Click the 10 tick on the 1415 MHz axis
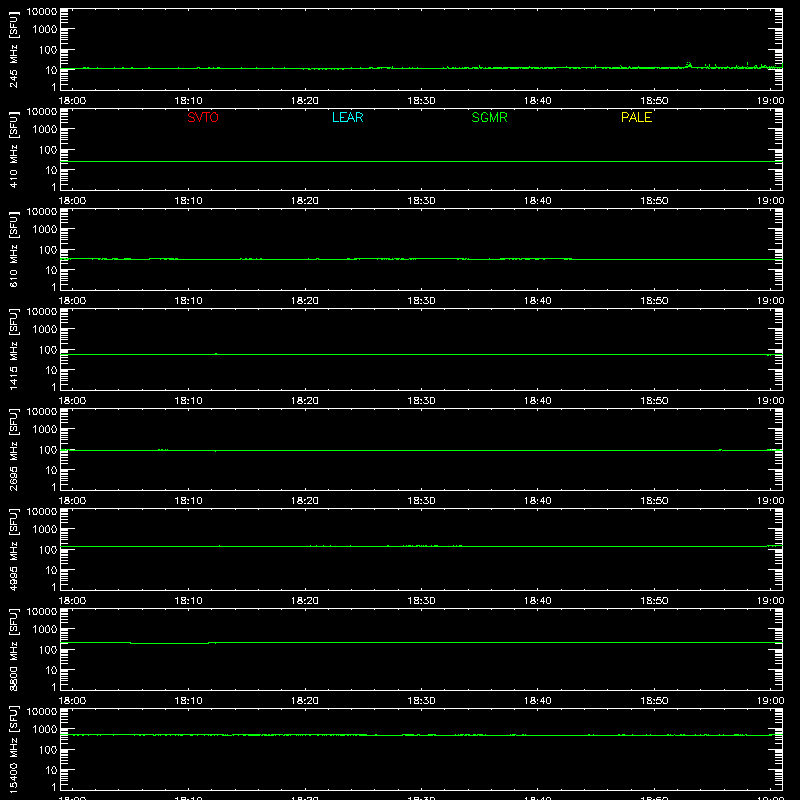 coord(52,370)
